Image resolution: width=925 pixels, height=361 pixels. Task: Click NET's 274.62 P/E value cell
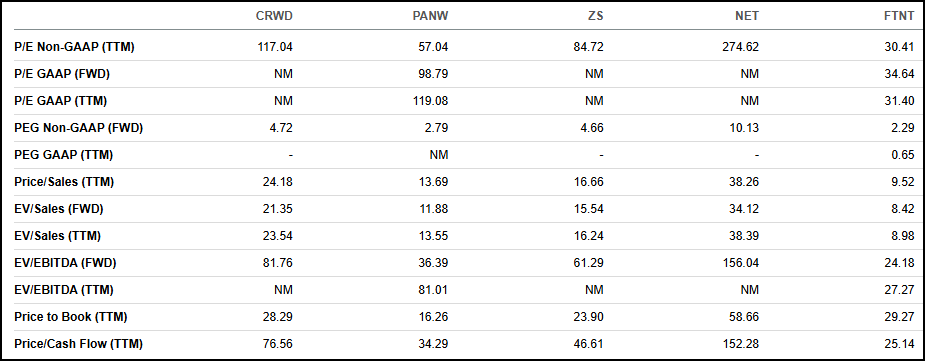tap(740, 47)
